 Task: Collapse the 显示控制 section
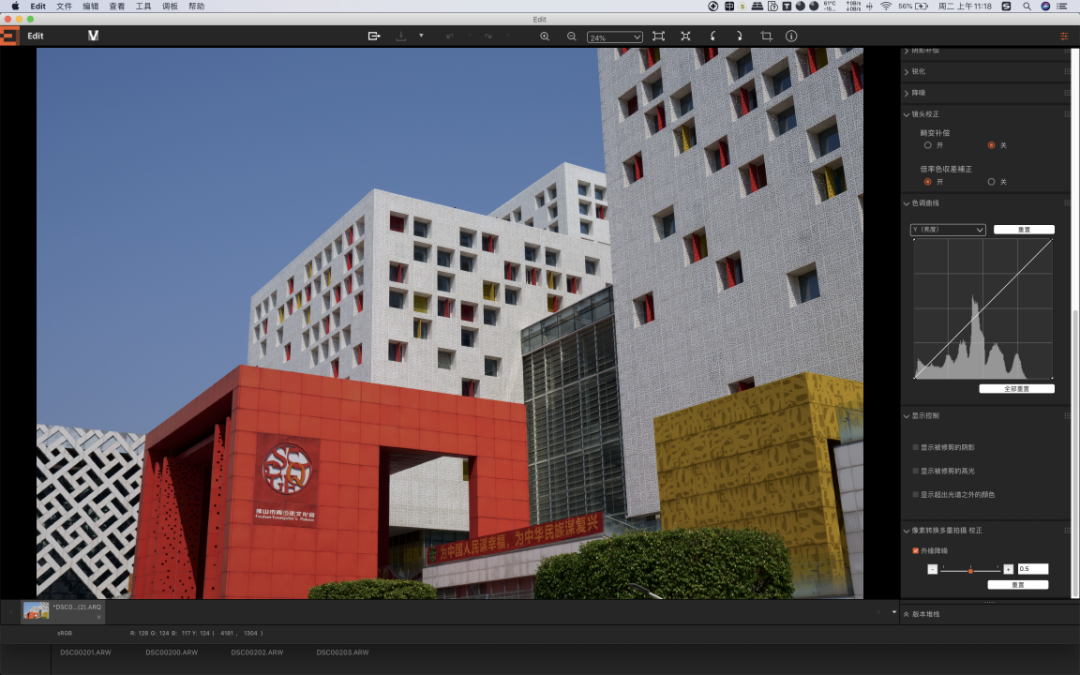point(906,416)
